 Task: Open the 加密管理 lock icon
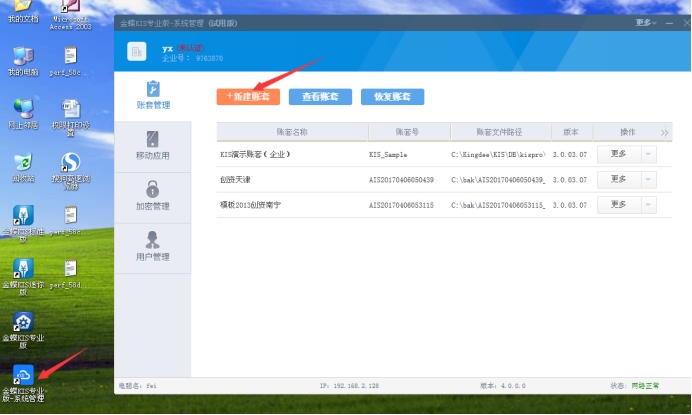click(x=153, y=189)
